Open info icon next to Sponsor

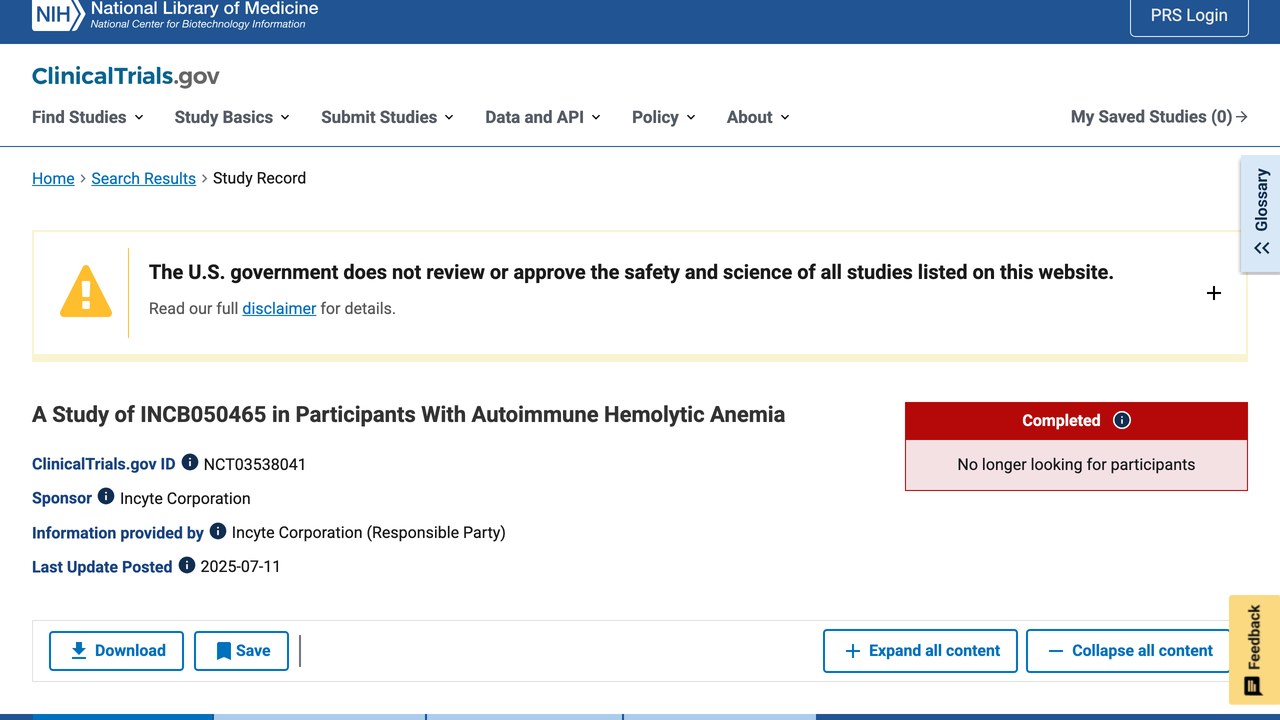click(106, 497)
